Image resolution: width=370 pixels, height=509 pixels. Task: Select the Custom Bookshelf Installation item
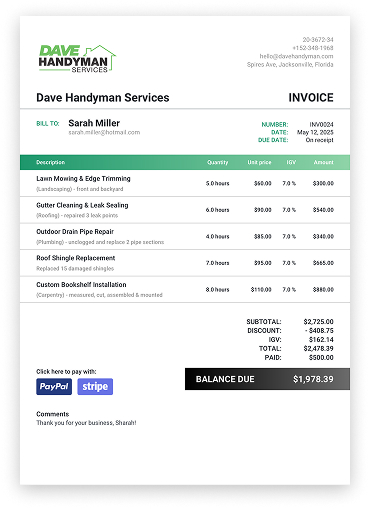[81, 285]
